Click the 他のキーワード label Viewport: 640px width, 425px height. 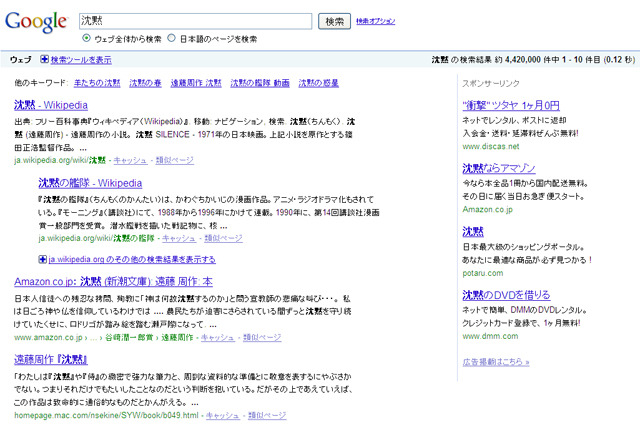pyautogui.click(x=40, y=83)
